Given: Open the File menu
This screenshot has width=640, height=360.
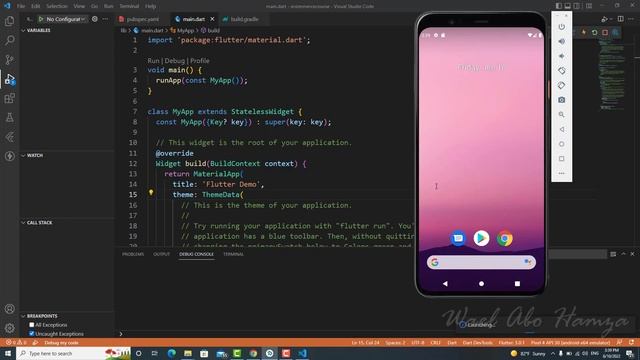Looking at the screenshot, I should (21, 6).
